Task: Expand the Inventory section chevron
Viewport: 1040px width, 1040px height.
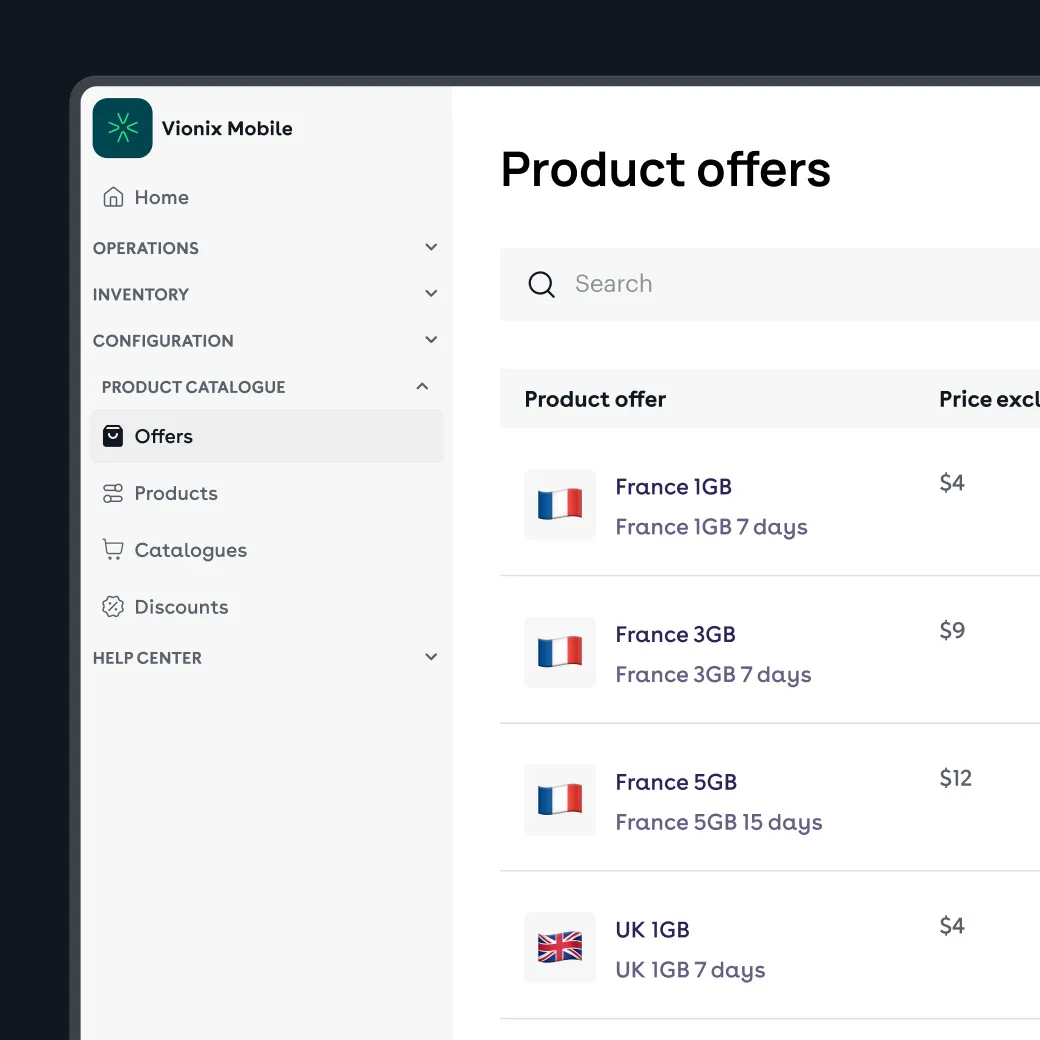Action: [x=431, y=293]
